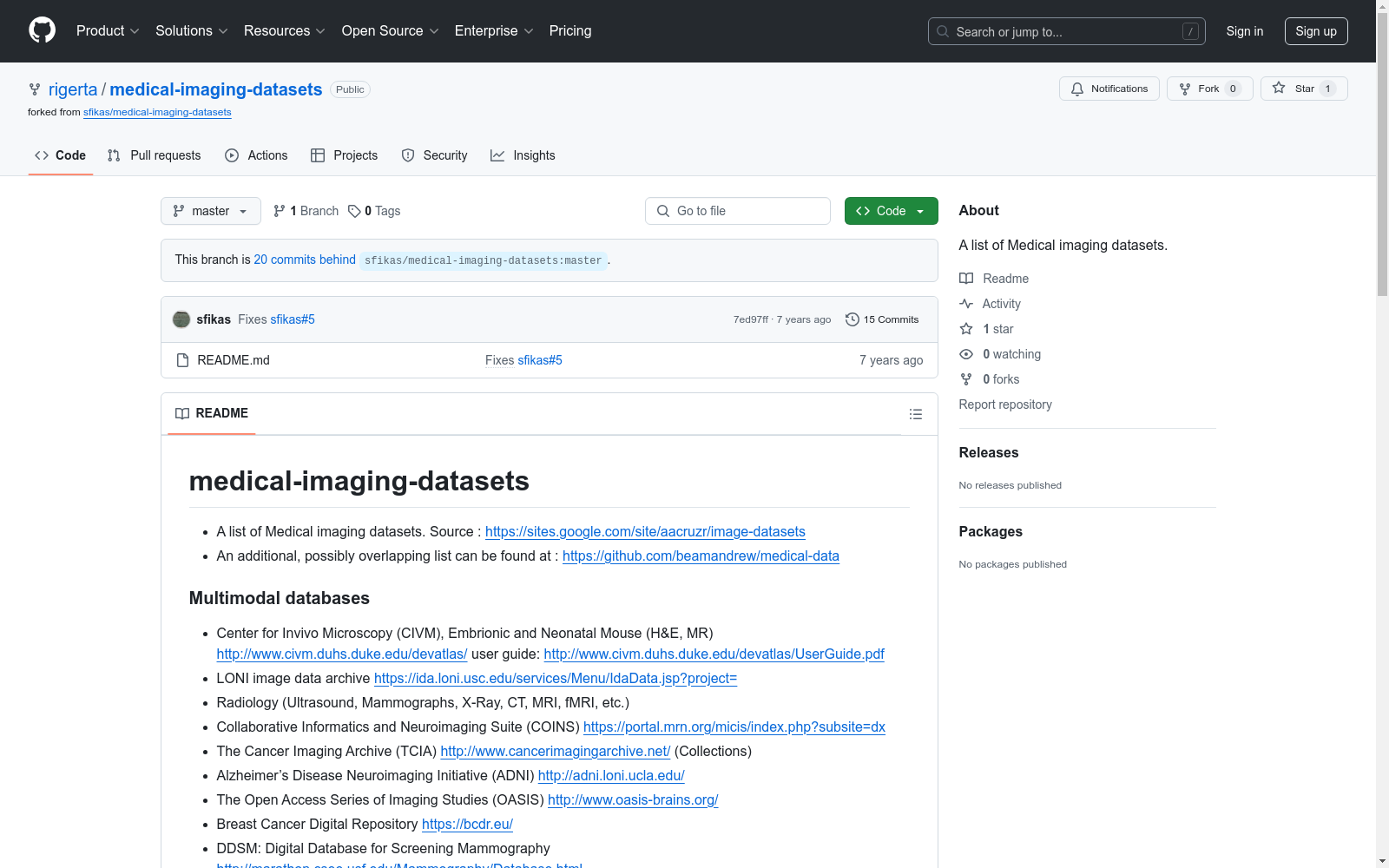This screenshot has width=1389, height=868.
Task: Star the medical-imaging-datasets repository
Action: (1296, 88)
